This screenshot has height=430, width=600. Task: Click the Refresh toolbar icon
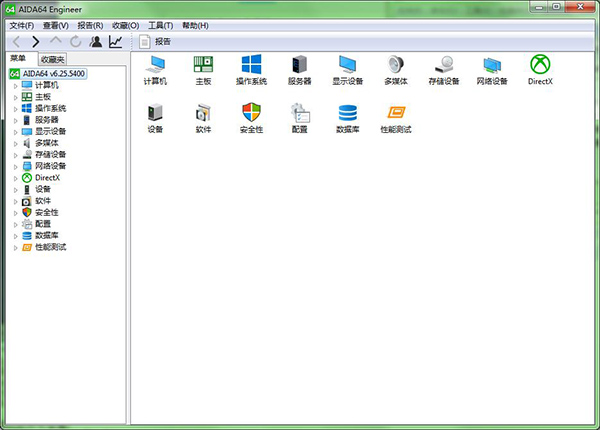pyautogui.click(x=76, y=42)
